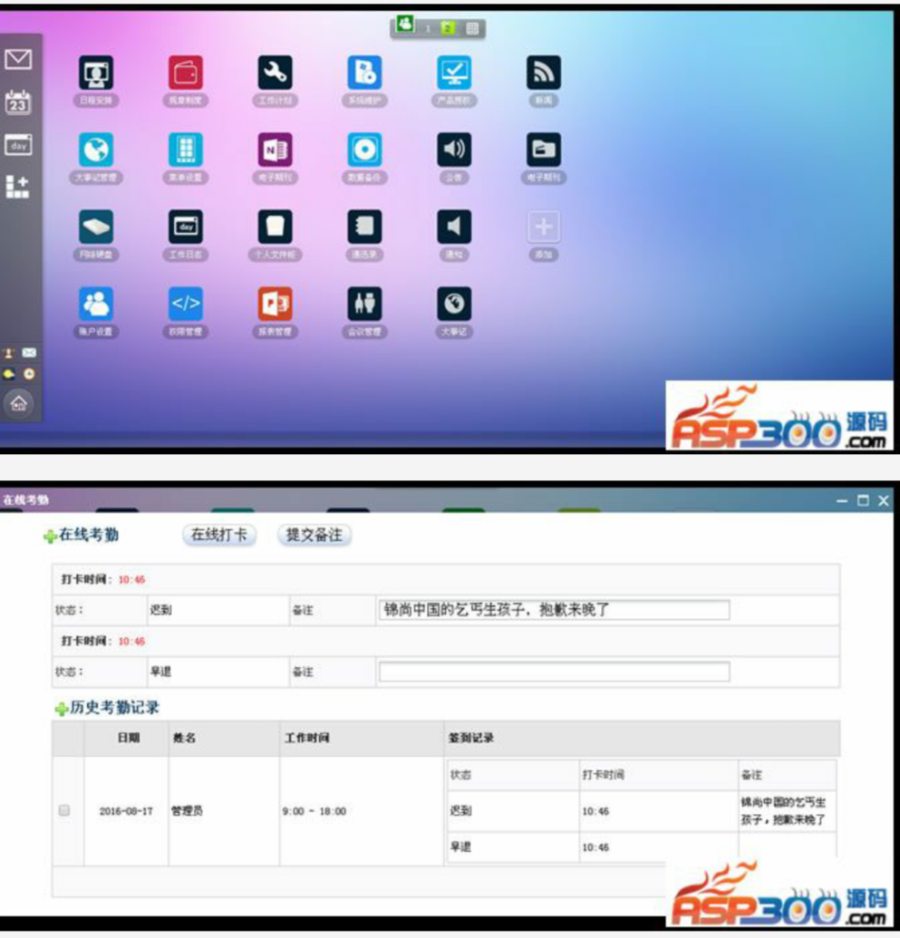Viewport: 900px width, 938px height.
Task: Open mail envelope in left sidebar
Action: point(19,59)
